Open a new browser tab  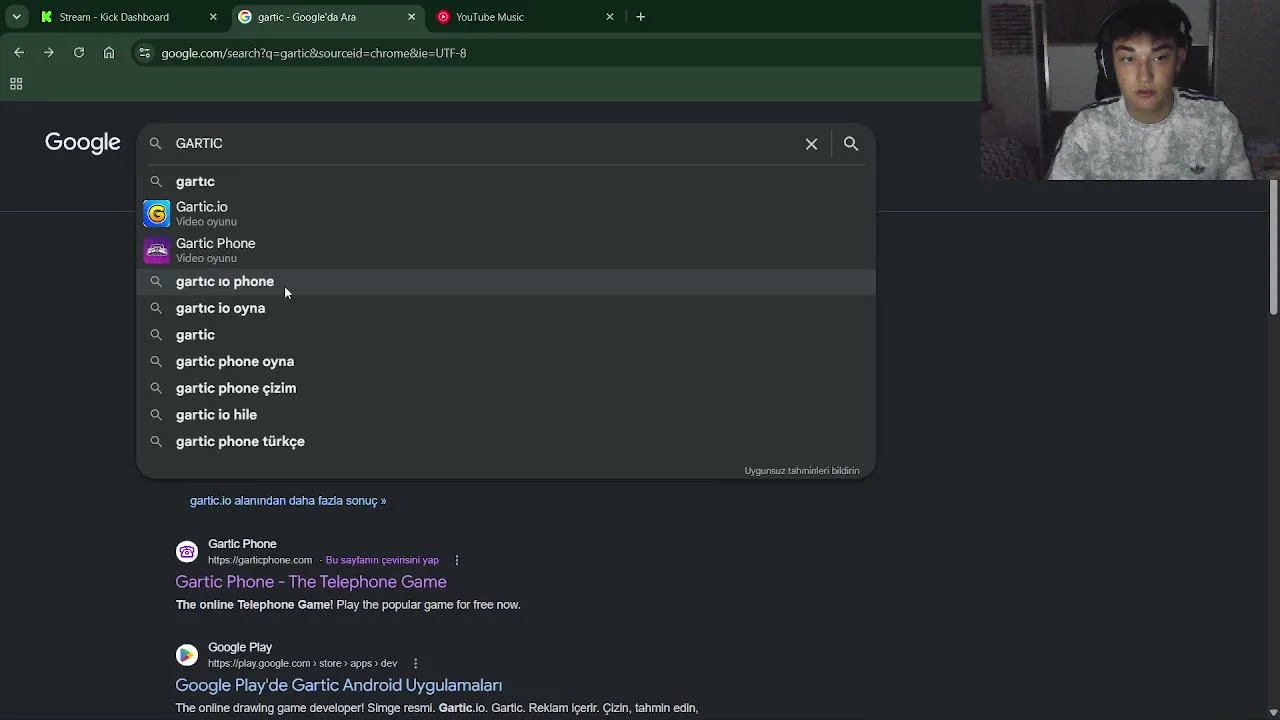(x=641, y=17)
